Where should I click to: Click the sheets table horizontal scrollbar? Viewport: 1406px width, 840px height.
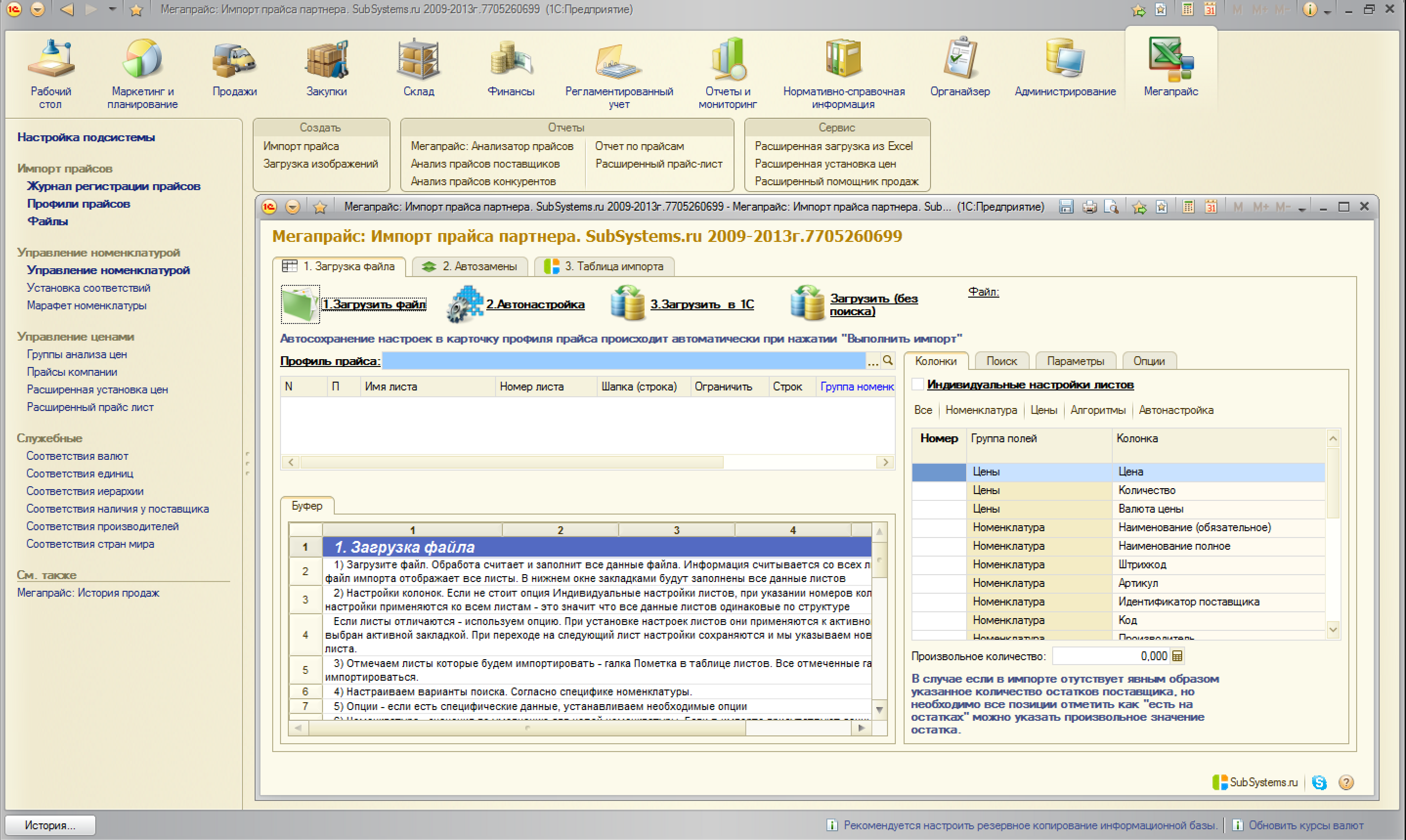click(512, 462)
